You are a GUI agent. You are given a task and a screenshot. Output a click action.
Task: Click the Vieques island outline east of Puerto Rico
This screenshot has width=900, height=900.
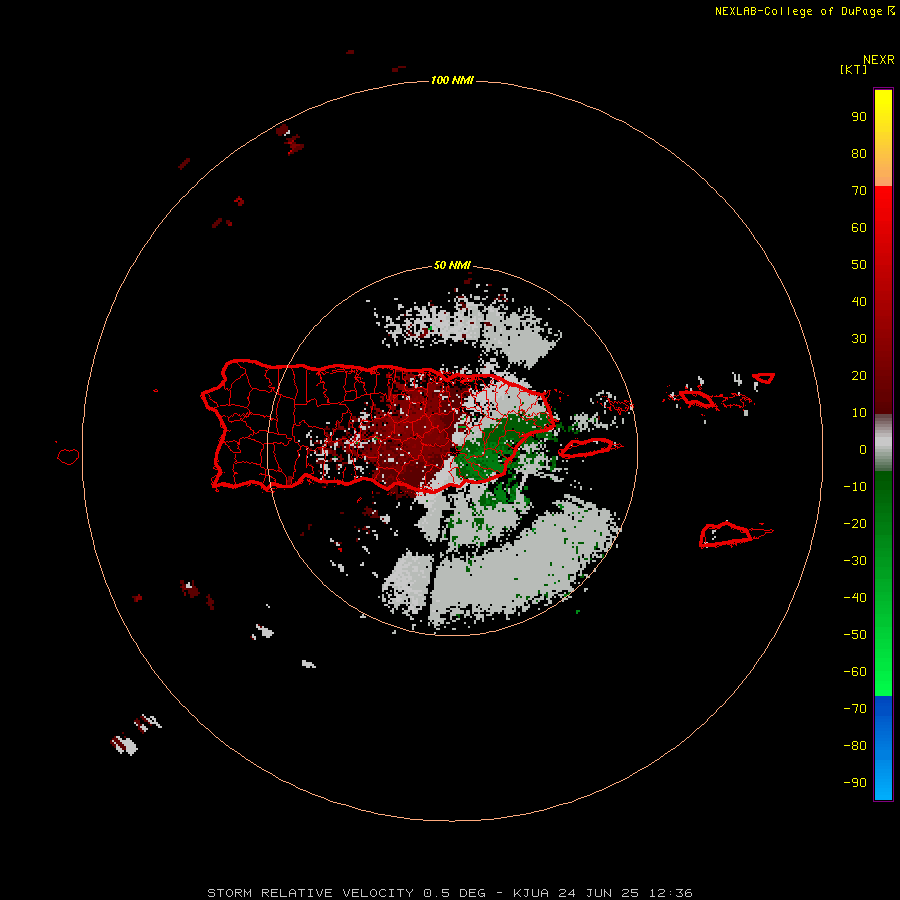[x=590, y=447]
